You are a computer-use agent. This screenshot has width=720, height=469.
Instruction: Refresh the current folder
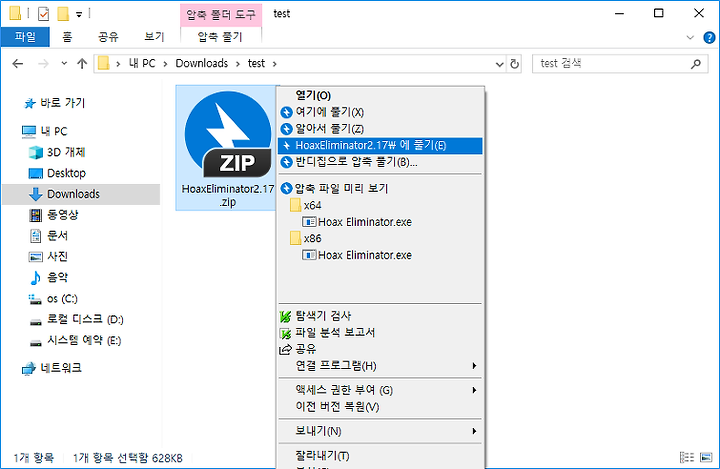515,64
